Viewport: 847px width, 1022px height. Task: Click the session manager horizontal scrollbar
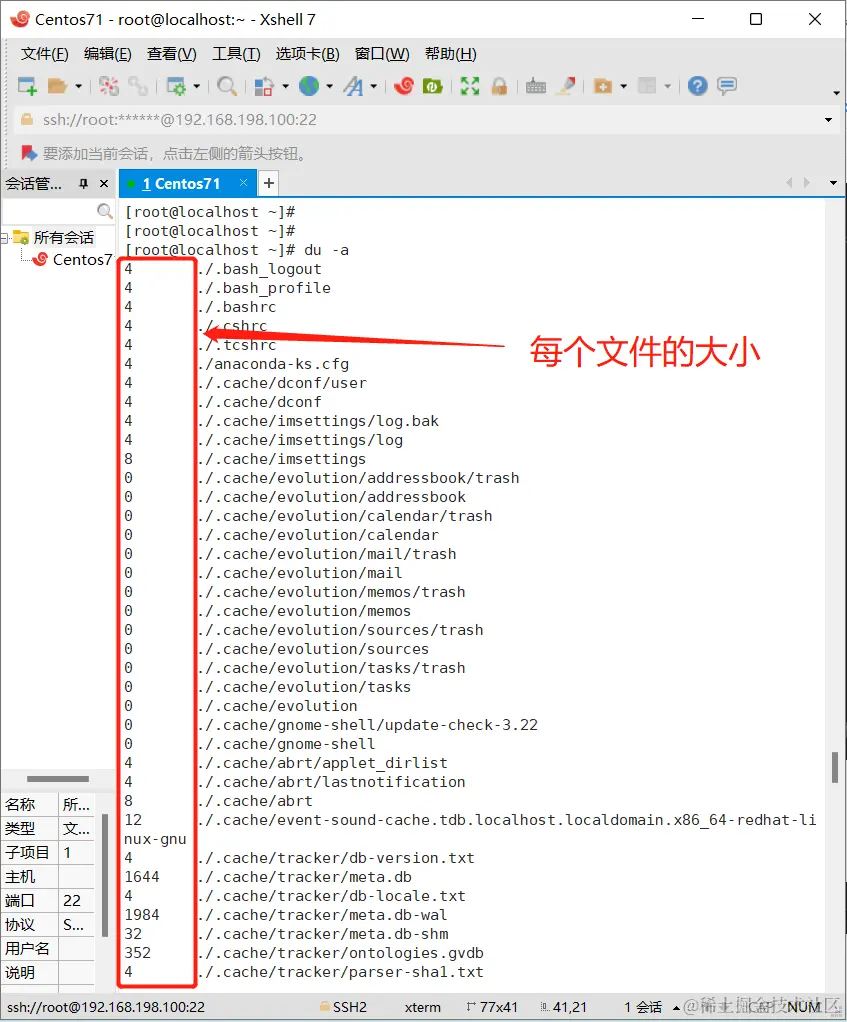(57, 779)
